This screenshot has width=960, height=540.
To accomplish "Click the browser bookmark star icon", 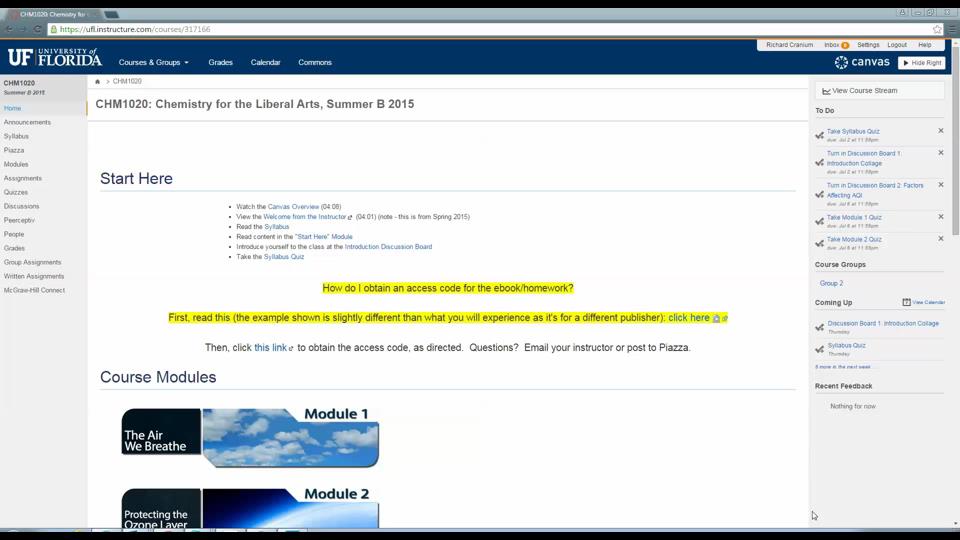I will pyautogui.click(x=937, y=29).
